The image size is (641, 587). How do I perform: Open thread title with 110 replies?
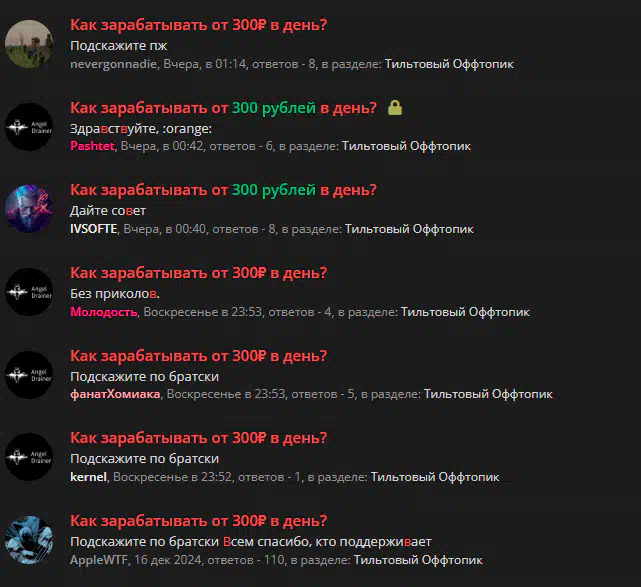tap(199, 521)
